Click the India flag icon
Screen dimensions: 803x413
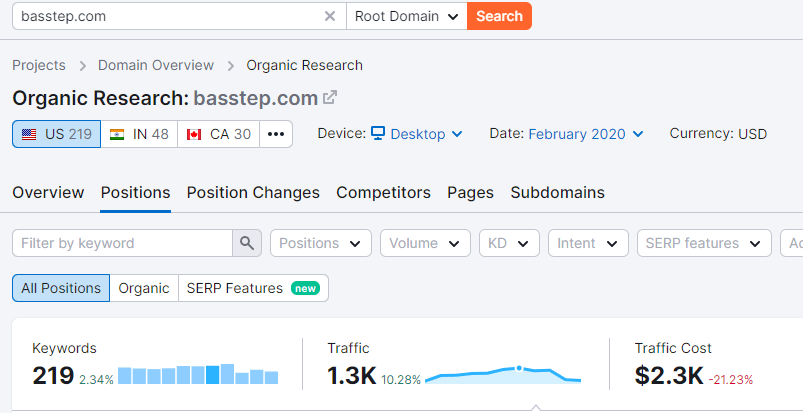tap(117, 134)
